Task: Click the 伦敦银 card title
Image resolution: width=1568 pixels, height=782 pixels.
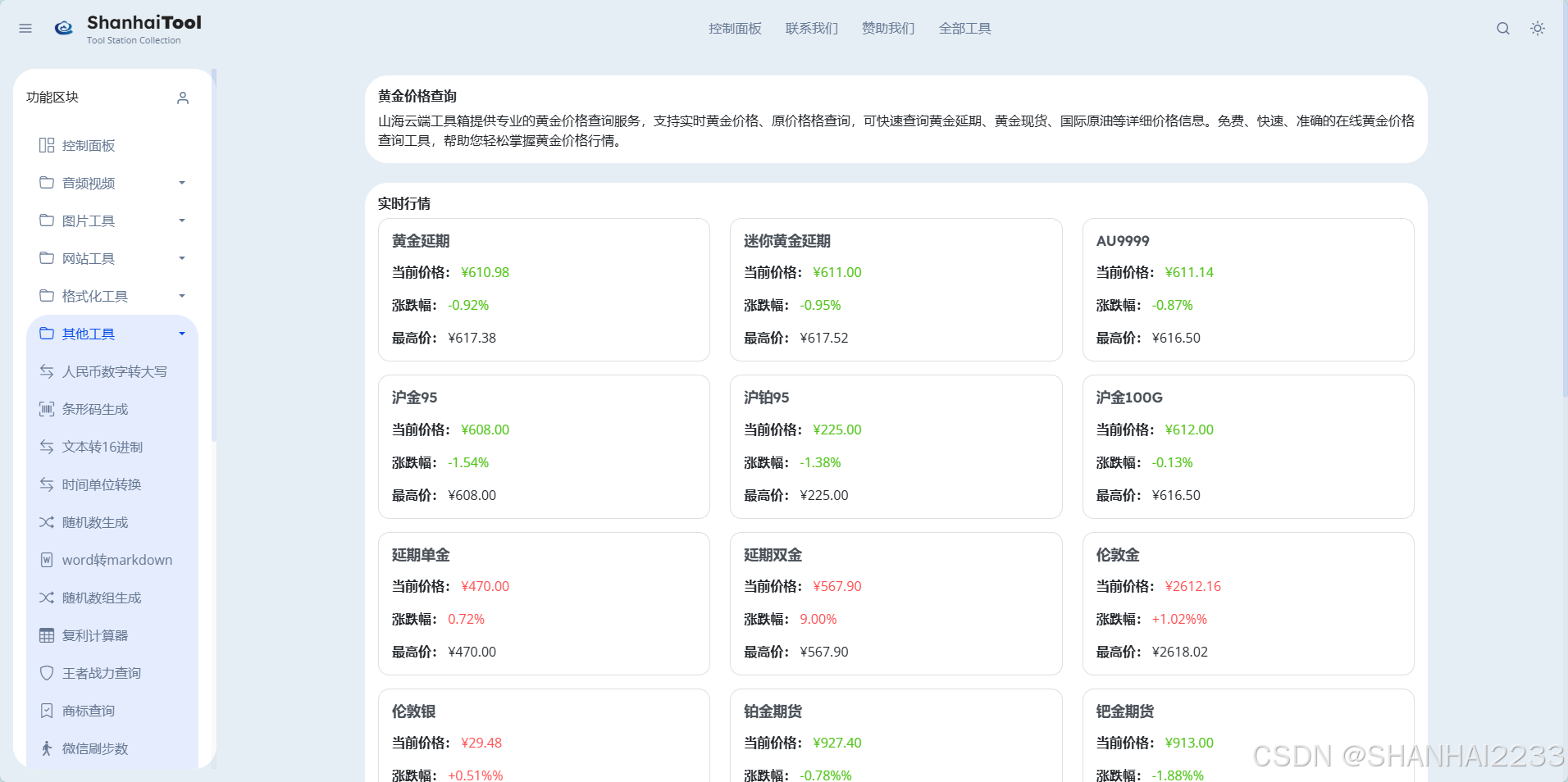Action: click(413, 712)
